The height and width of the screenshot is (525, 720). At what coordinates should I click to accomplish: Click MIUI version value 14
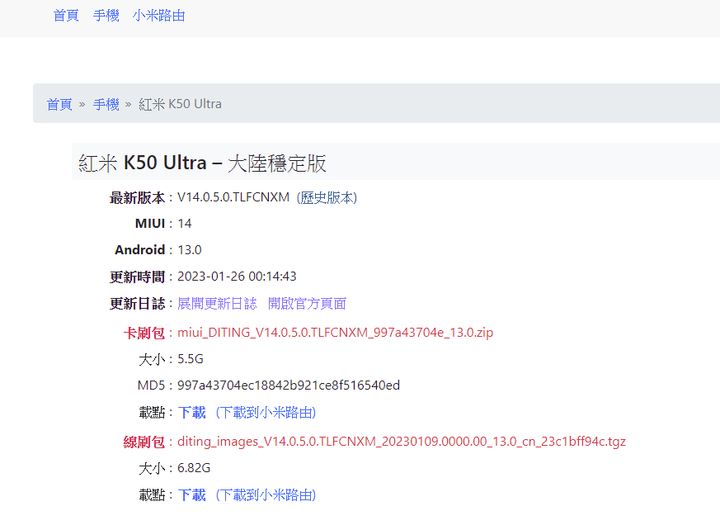click(x=185, y=224)
